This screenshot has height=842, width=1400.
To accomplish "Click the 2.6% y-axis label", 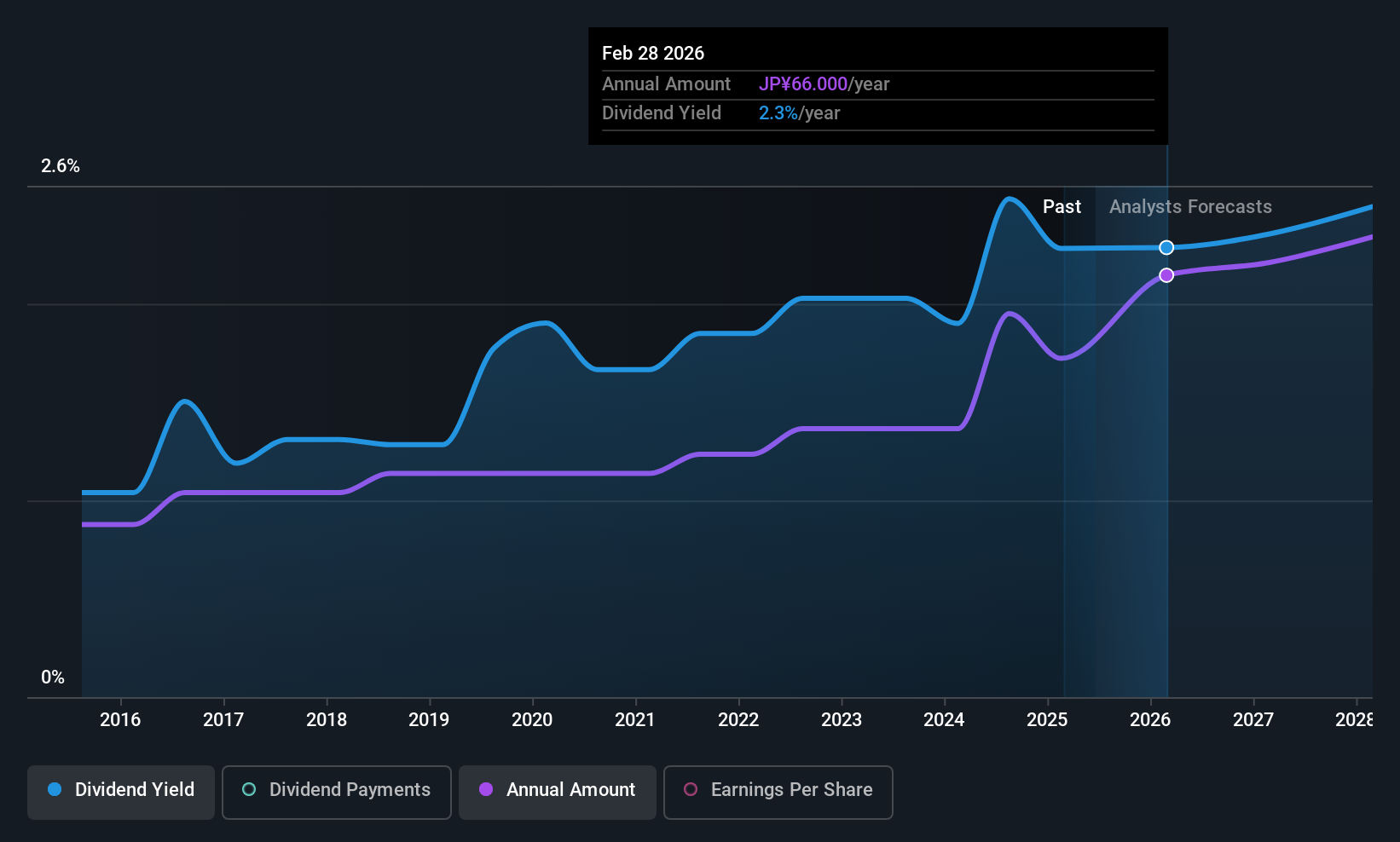I will tap(61, 166).
